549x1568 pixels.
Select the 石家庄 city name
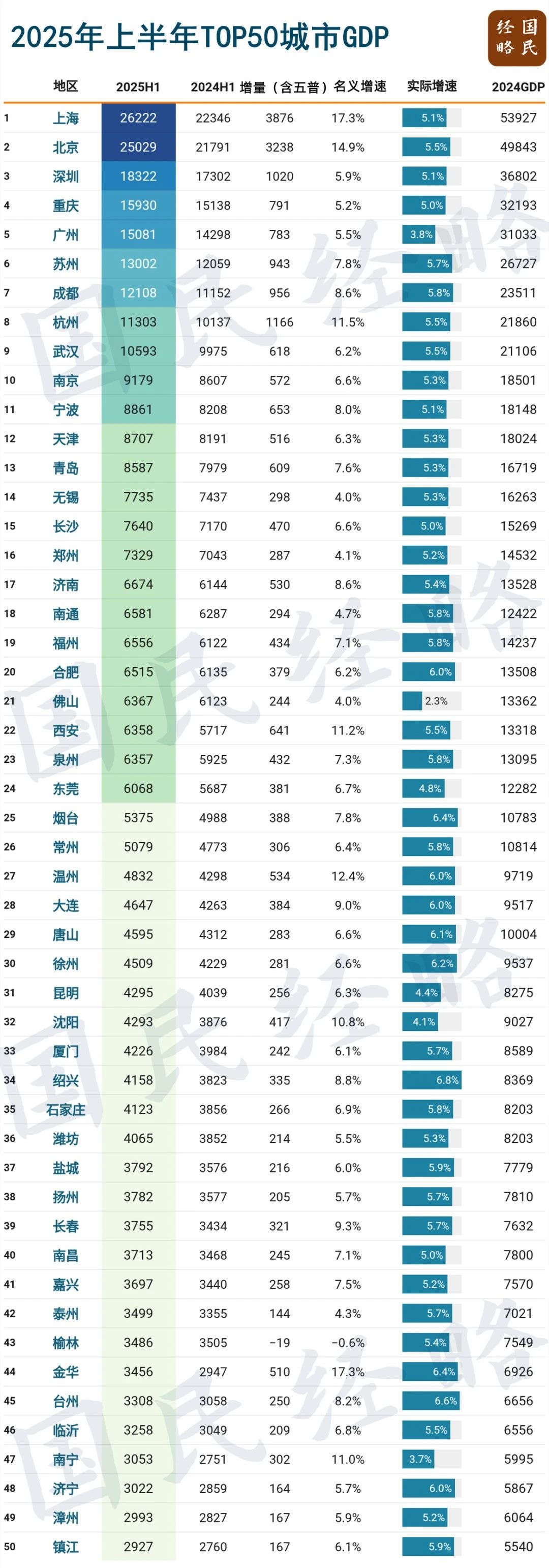pyautogui.click(x=65, y=1110)
